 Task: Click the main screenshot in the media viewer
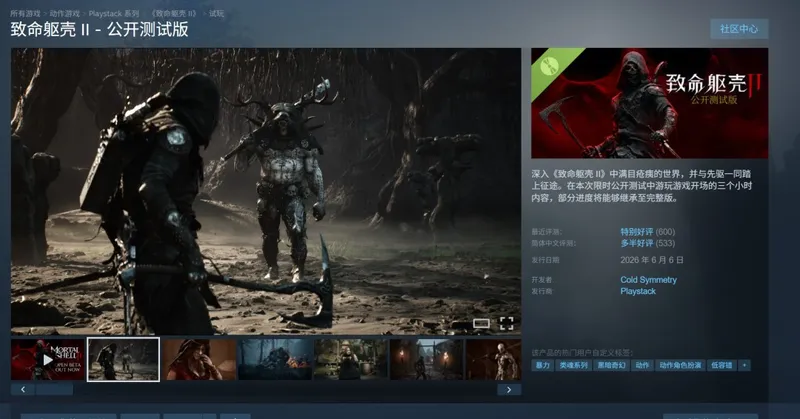(x=266, y=191)
